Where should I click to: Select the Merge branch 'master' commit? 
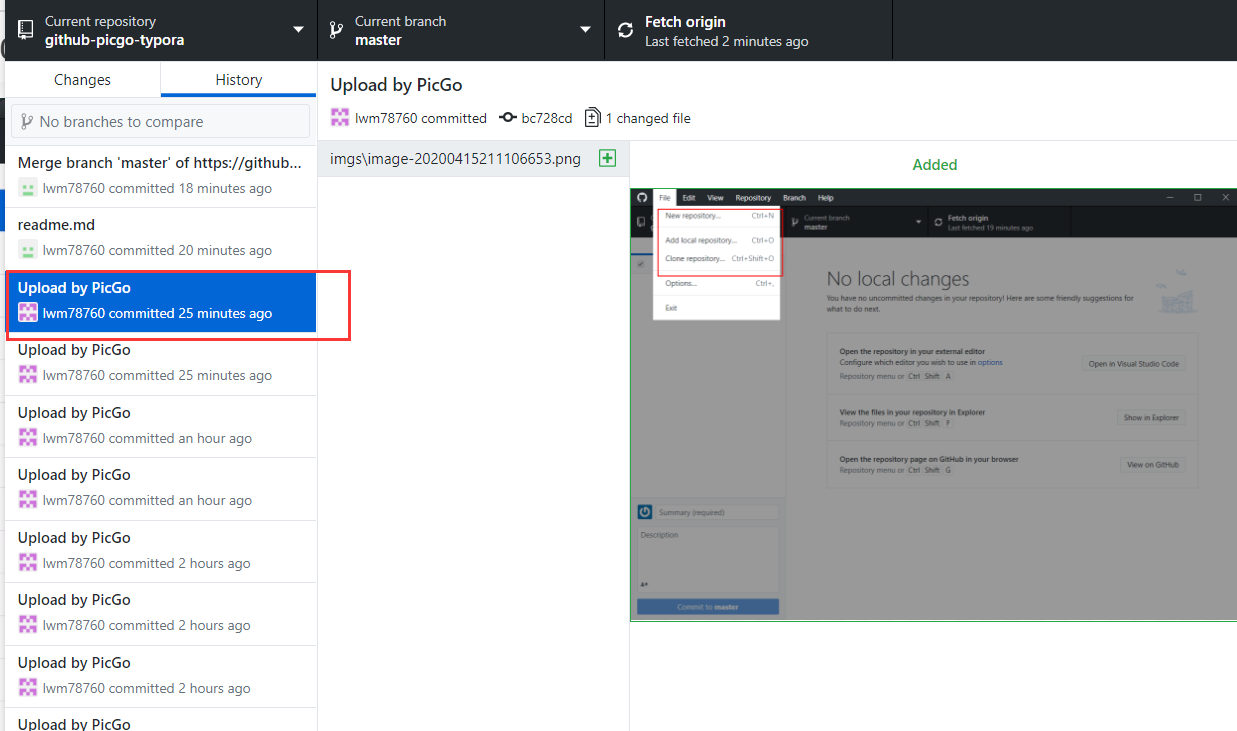coord(161,175)
